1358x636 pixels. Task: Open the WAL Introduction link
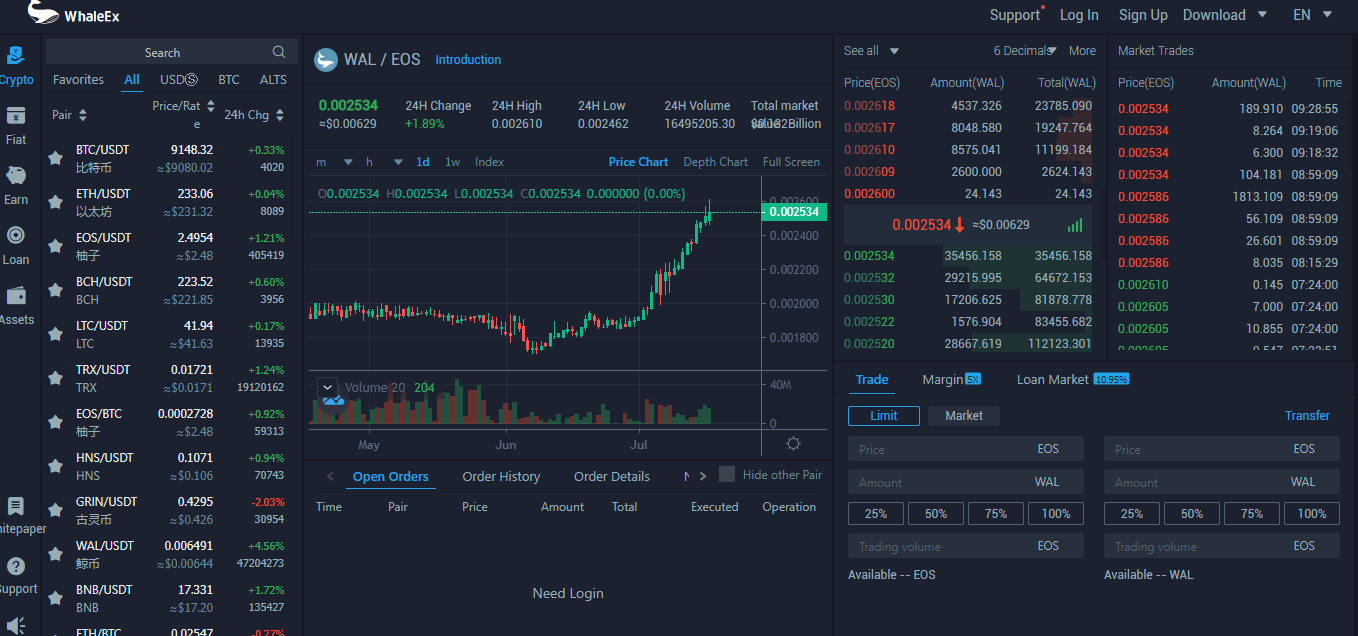(468, 60)
